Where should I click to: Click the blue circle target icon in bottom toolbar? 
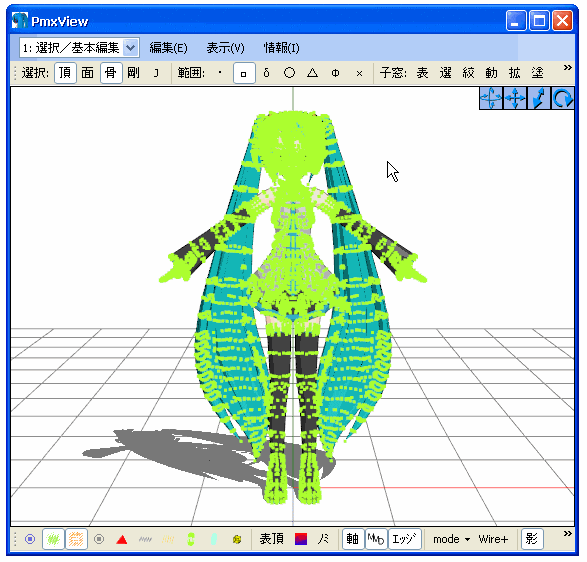click(30, 539)
